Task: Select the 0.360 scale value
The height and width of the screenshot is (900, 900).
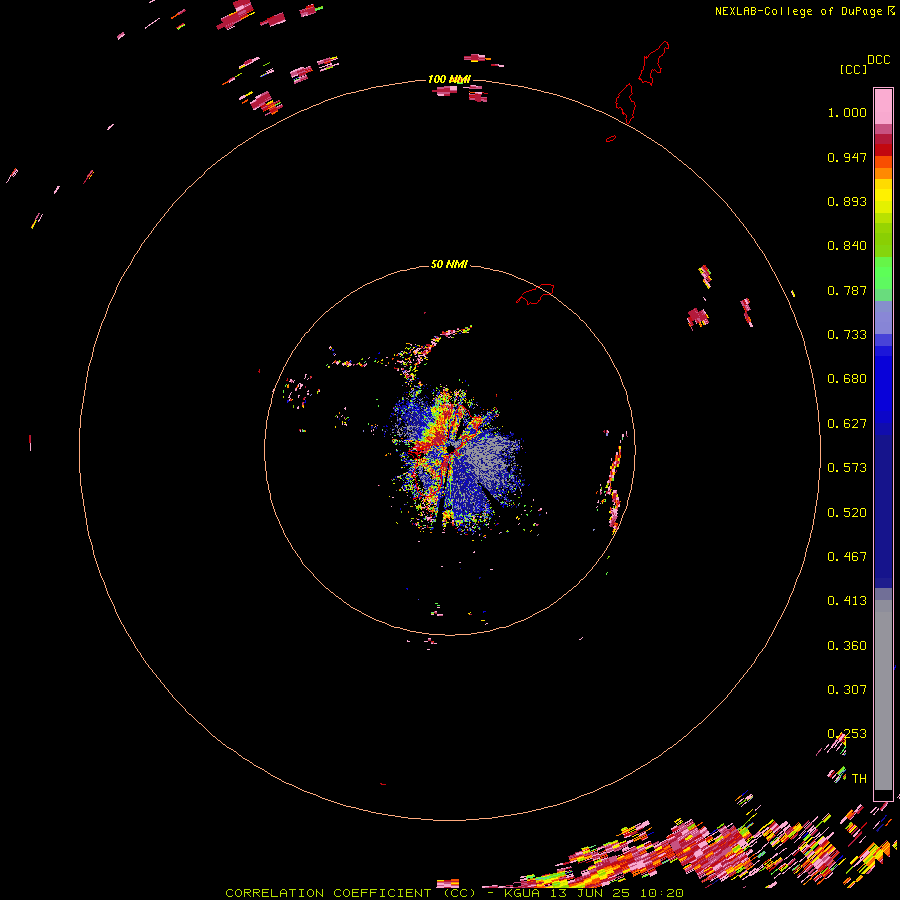Action: (847, 646)
